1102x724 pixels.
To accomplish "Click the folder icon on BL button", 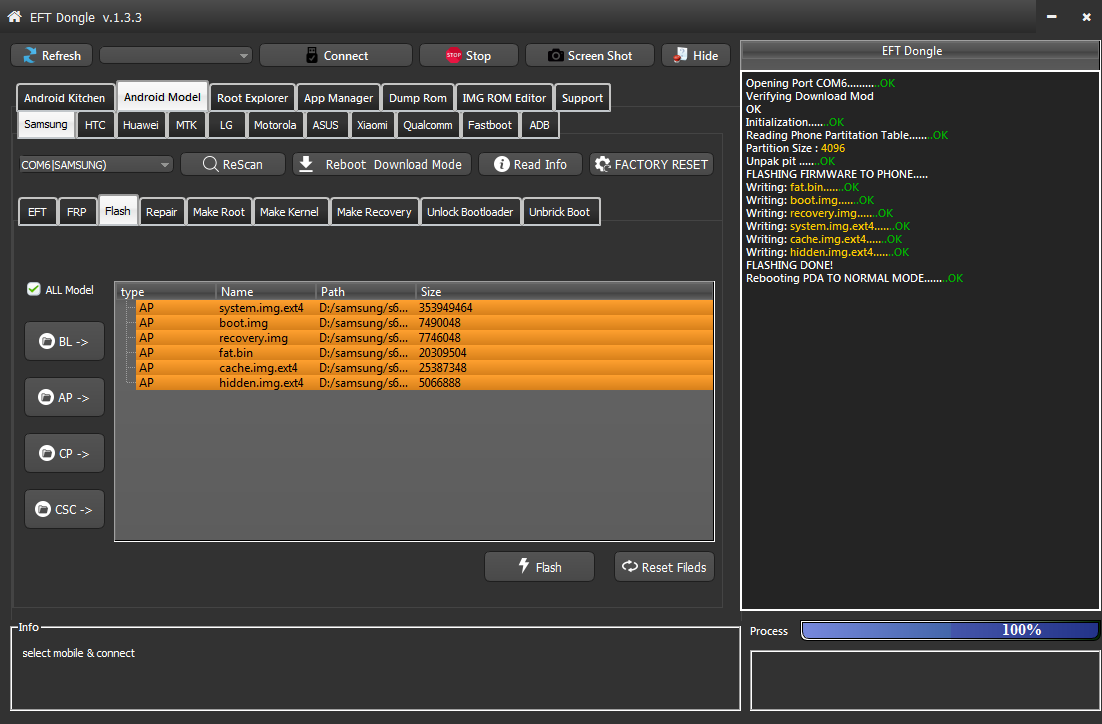I will tap(47, 342).
